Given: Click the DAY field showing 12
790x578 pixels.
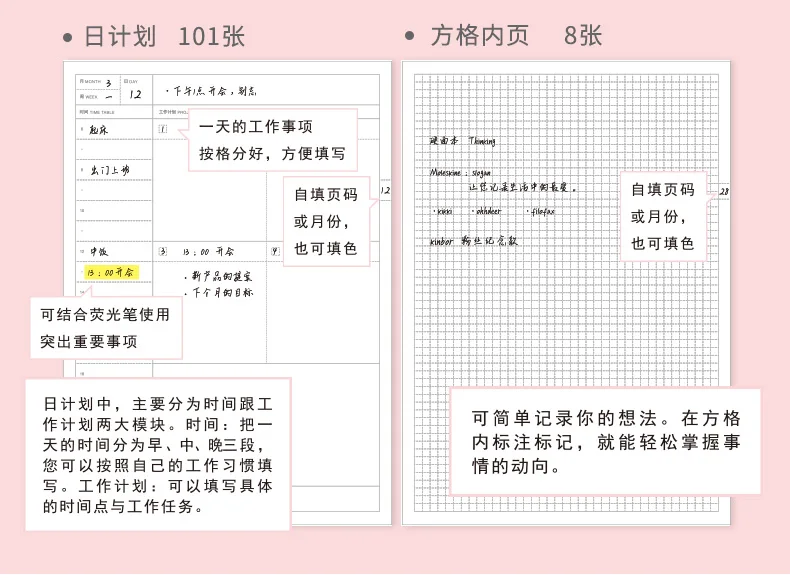Looking at the screenshot, I should point(135,89).
